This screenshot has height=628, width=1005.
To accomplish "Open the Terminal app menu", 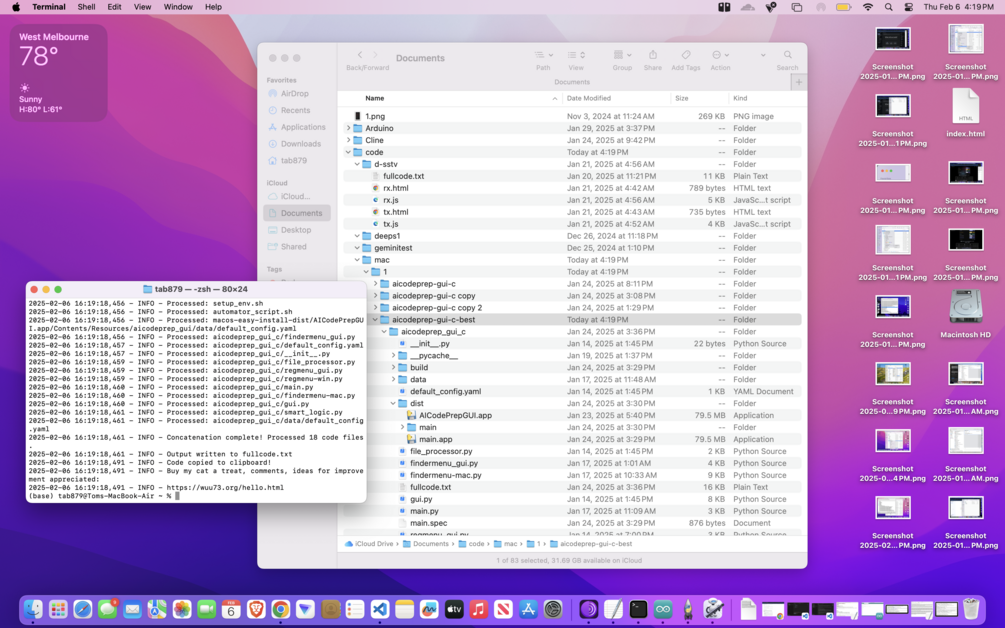I will click(x=49, y=7).
